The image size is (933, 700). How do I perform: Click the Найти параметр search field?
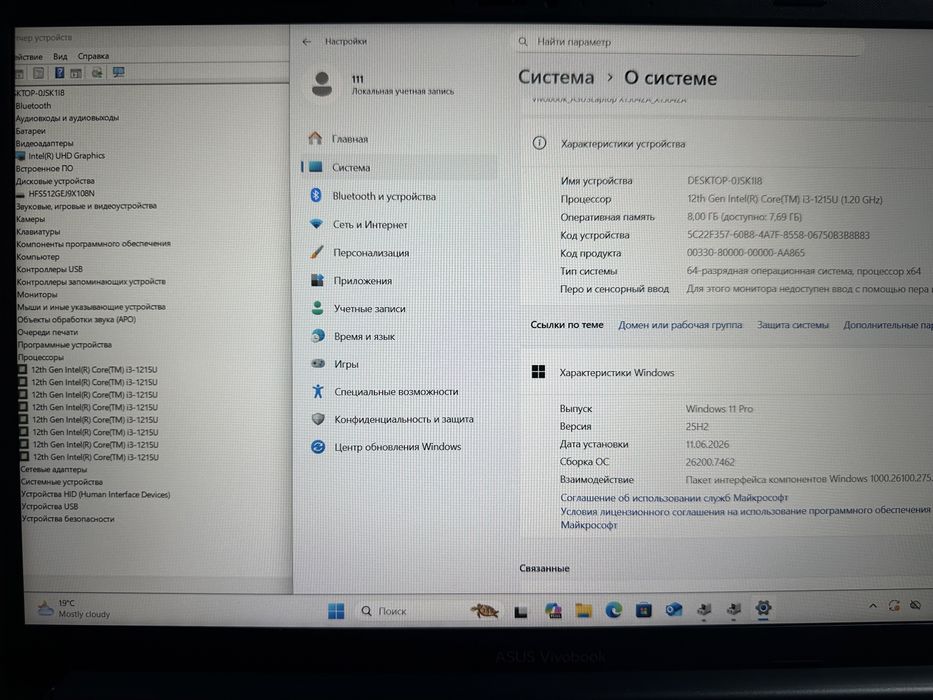(x=689, y=42)
